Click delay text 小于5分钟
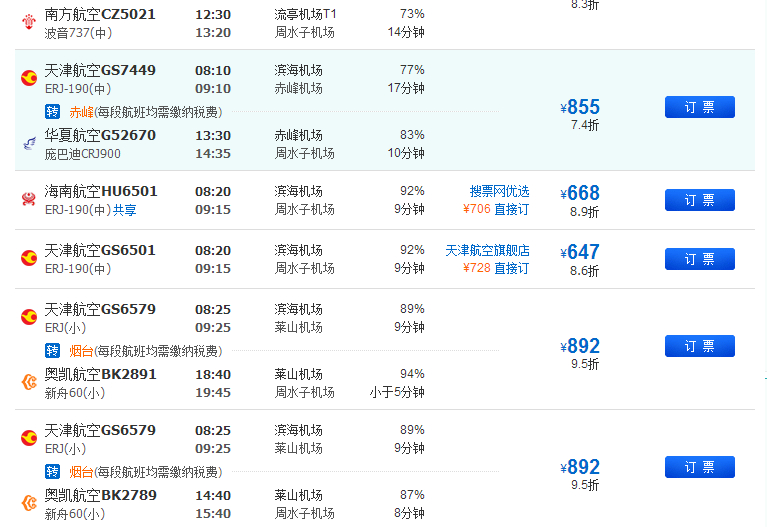The height and width of the screenshot is (527, 767). [397, 392]
